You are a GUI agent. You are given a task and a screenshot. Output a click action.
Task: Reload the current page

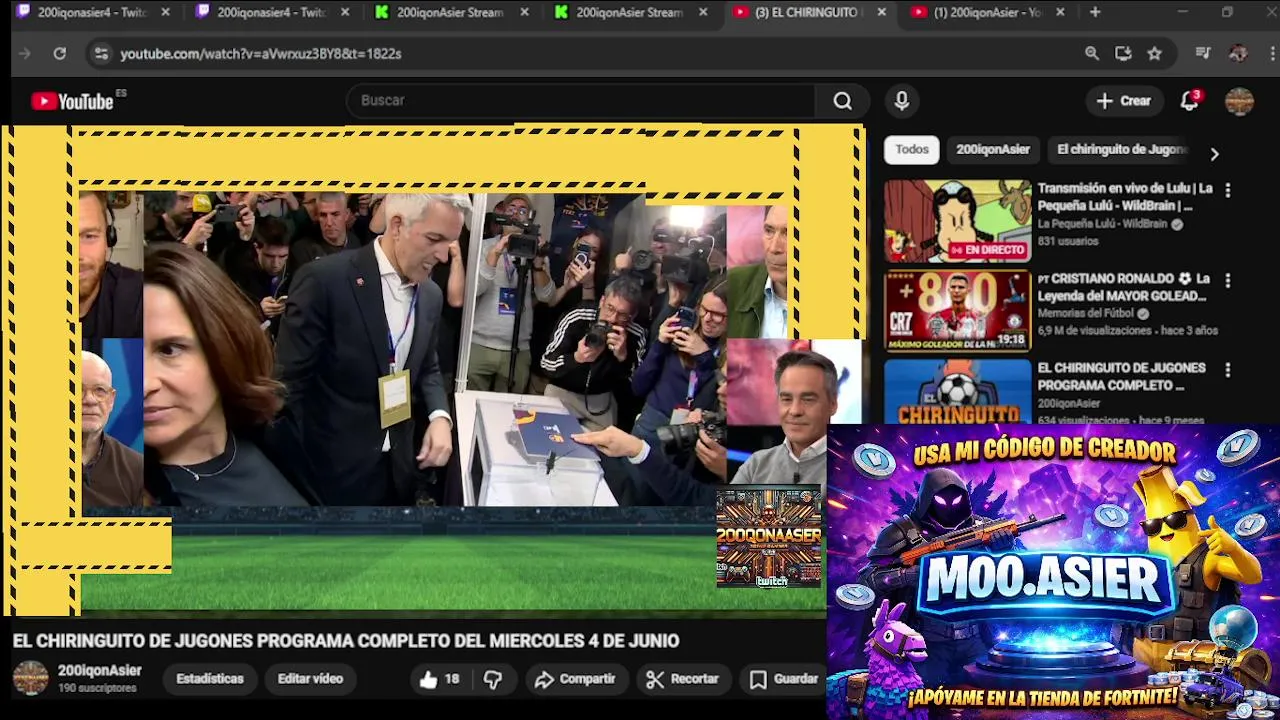60,54
